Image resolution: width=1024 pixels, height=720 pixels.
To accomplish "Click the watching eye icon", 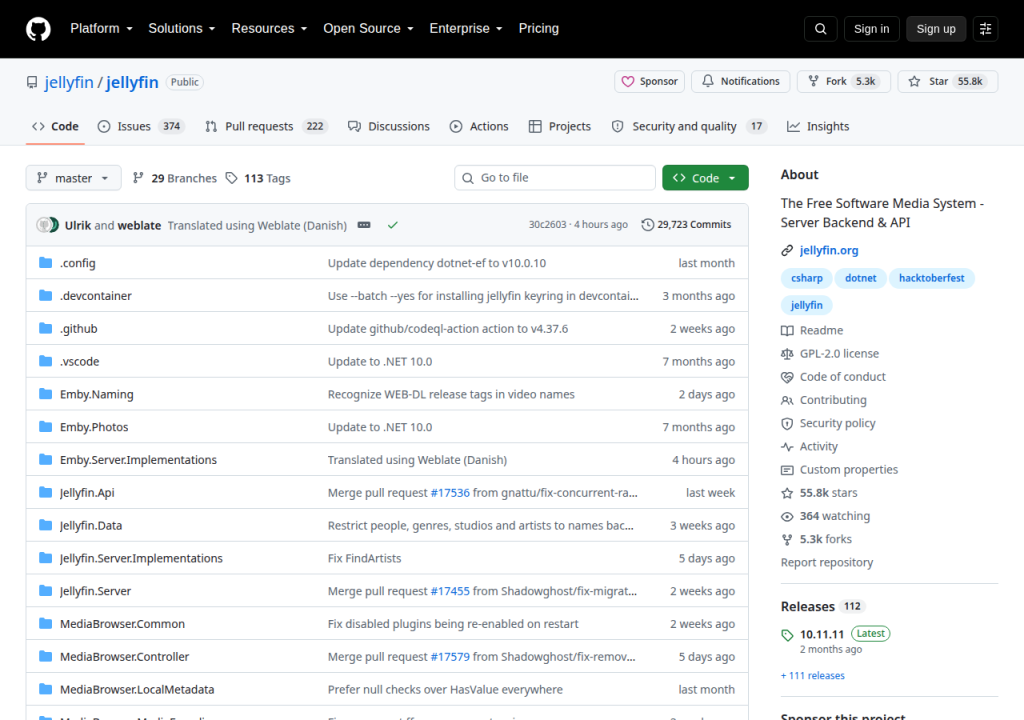I will coord(787,516).
